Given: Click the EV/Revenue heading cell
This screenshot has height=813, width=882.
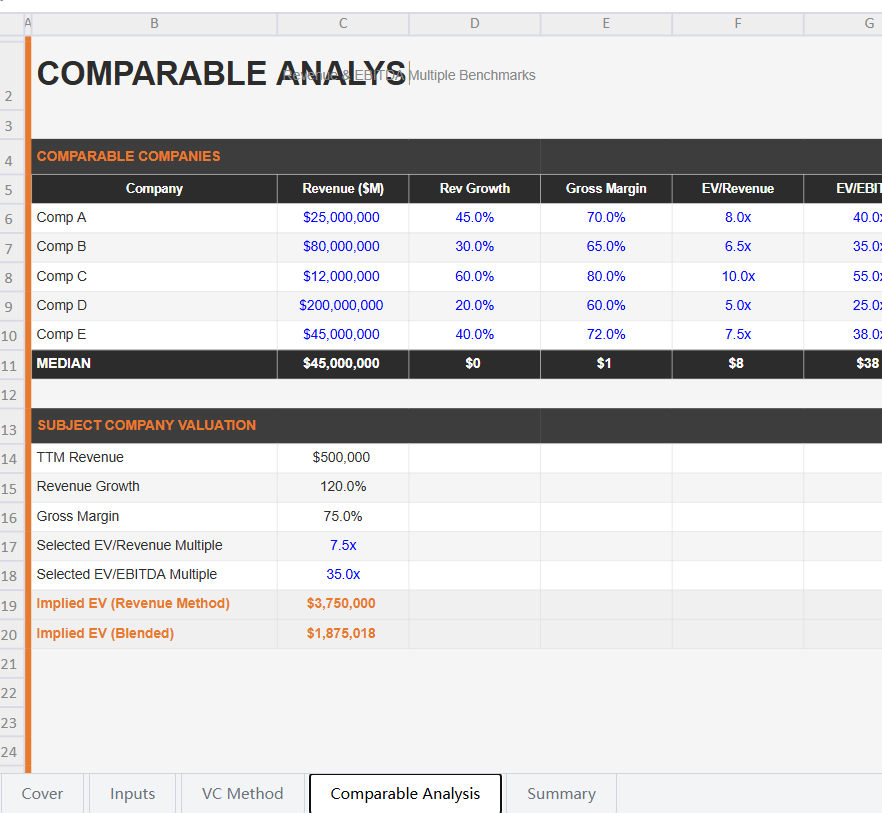Looking at the screenshot, I should 738,188.
